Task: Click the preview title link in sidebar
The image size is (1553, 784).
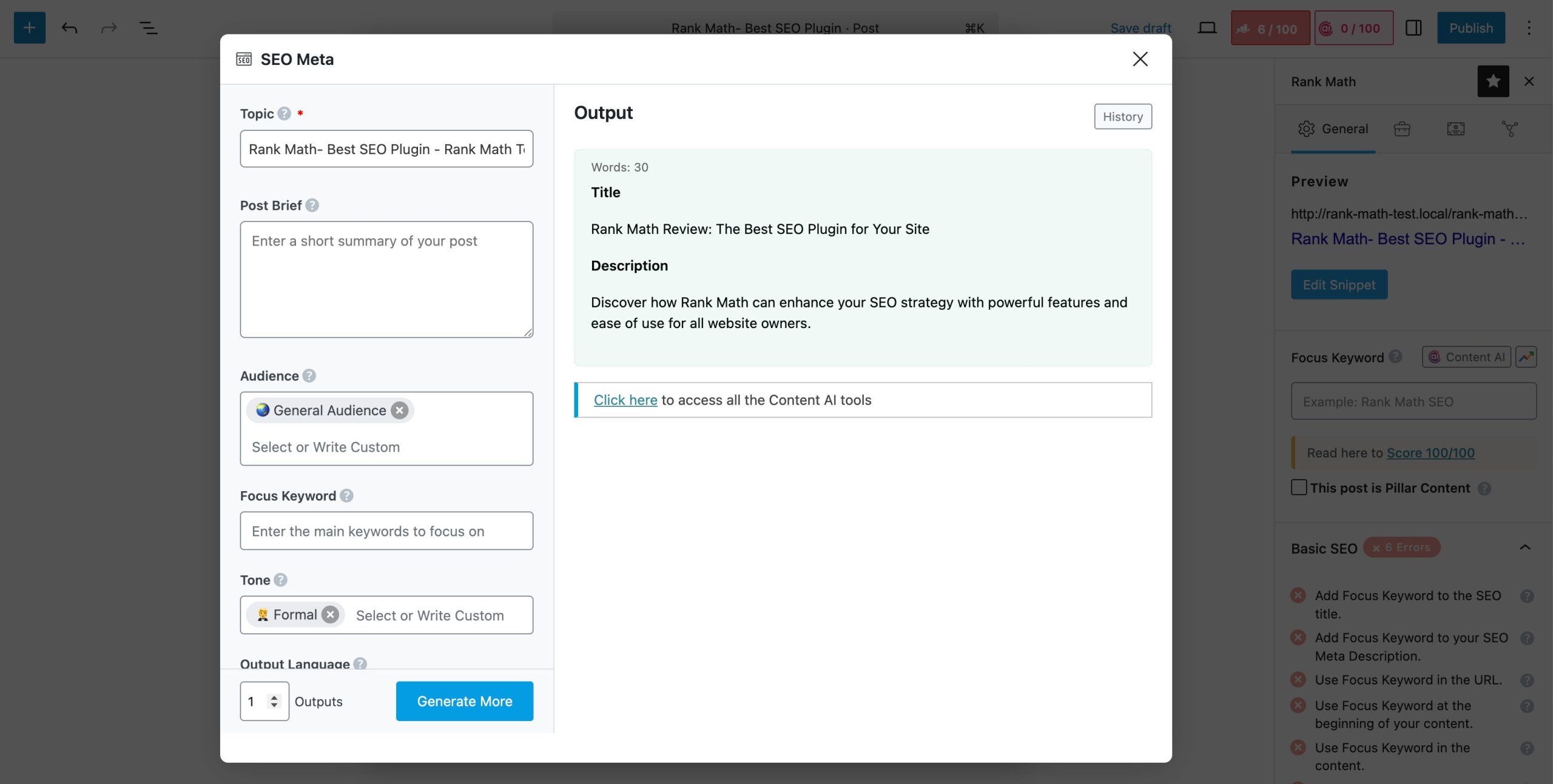Action: 1407,239
